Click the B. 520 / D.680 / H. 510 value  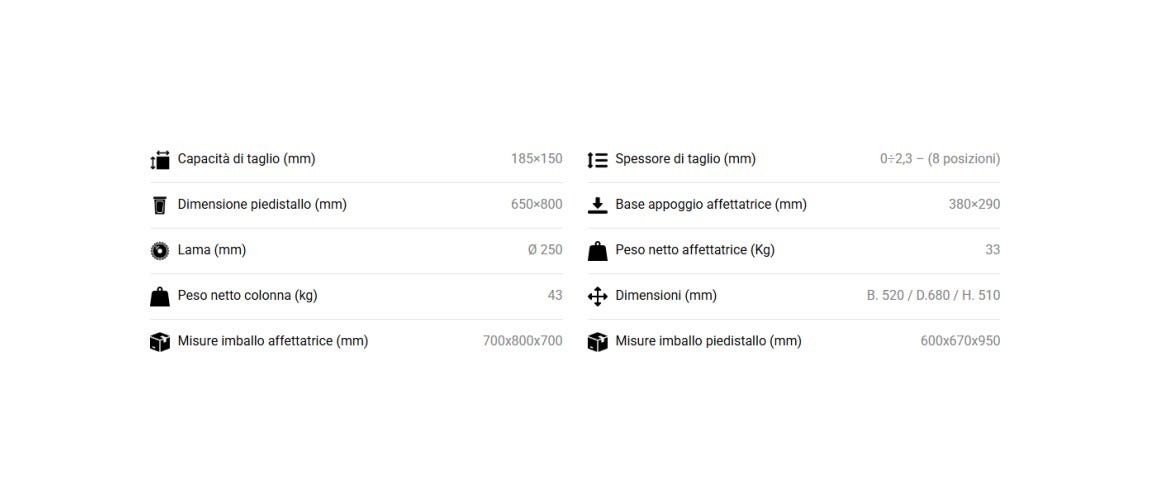click(934, 295)
